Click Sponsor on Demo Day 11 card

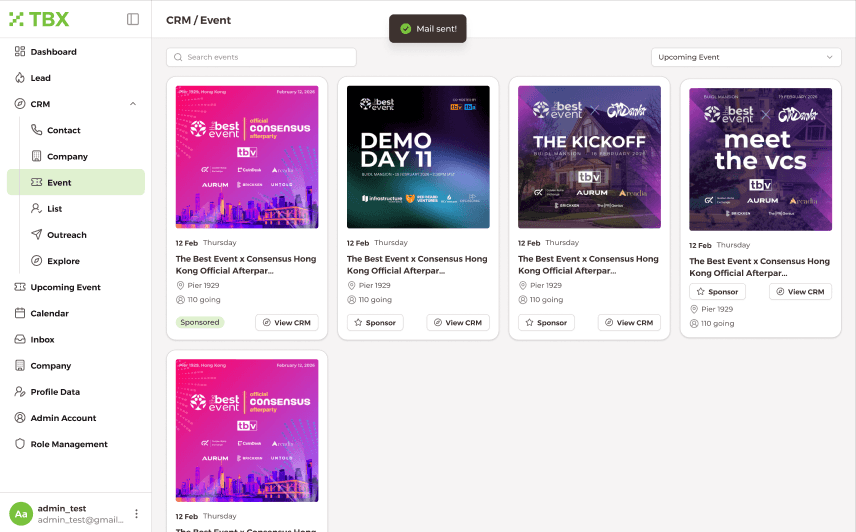[375, 322]
